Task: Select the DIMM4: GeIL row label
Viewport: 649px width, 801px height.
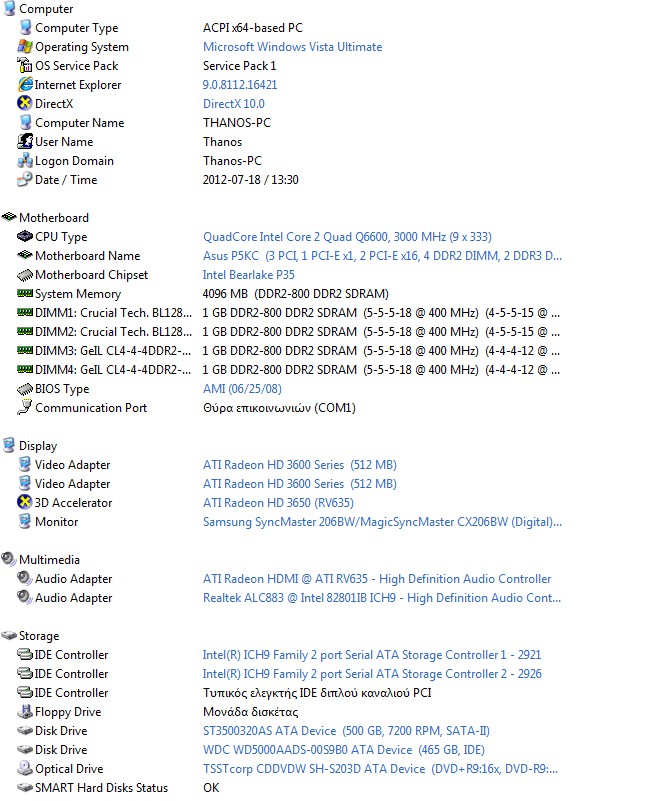Action: [x=113, y=370]
